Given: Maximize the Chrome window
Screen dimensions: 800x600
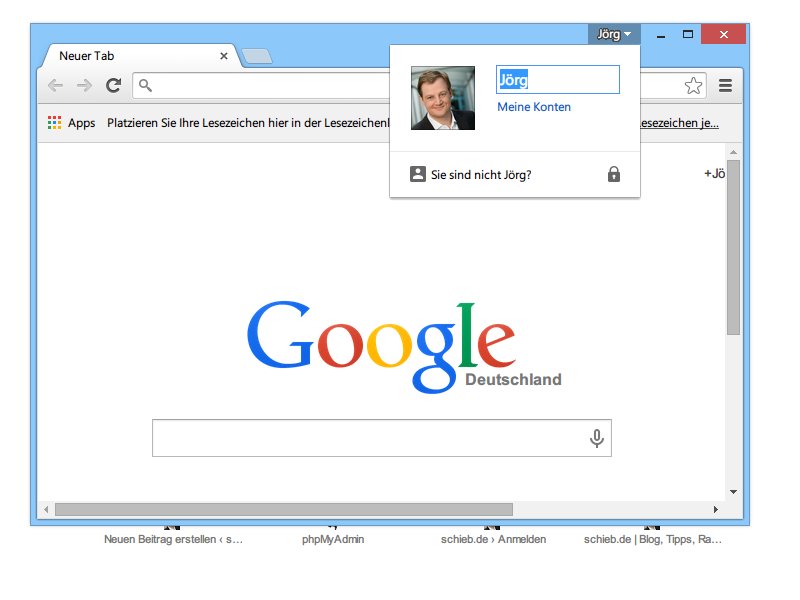Looking at the screenshot, I should point(688,34).
